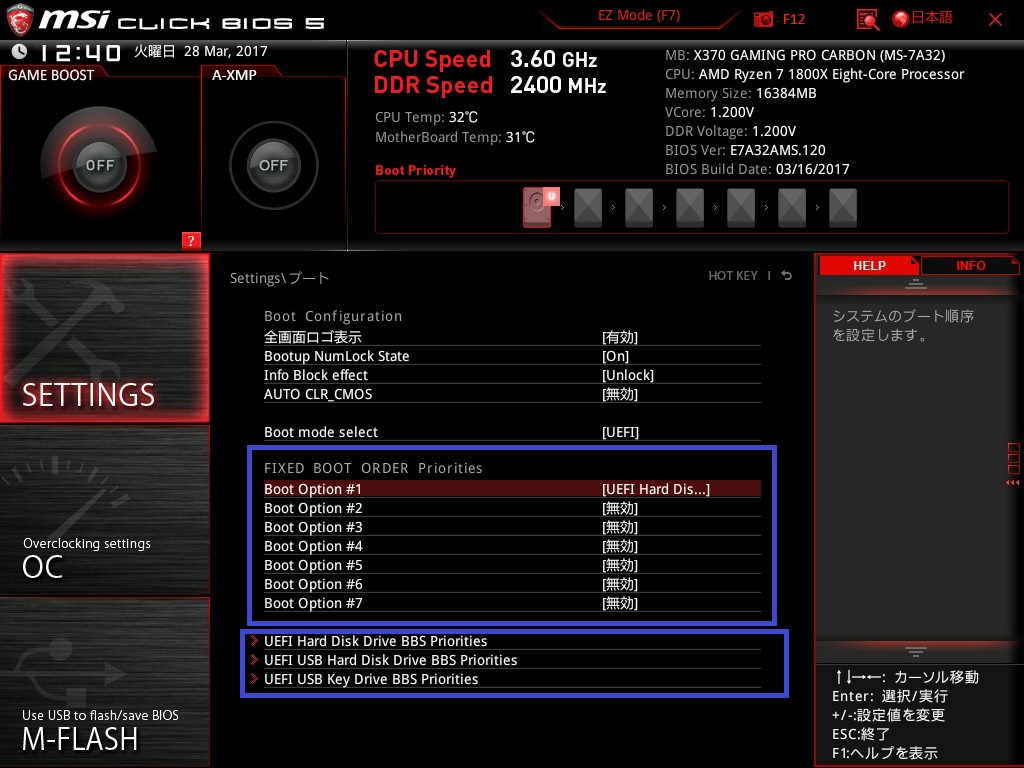This screenshot has height=768, width=1024.
Task: Click the time display 12:40
Action: pyautogui.click(x=80, y=52)
